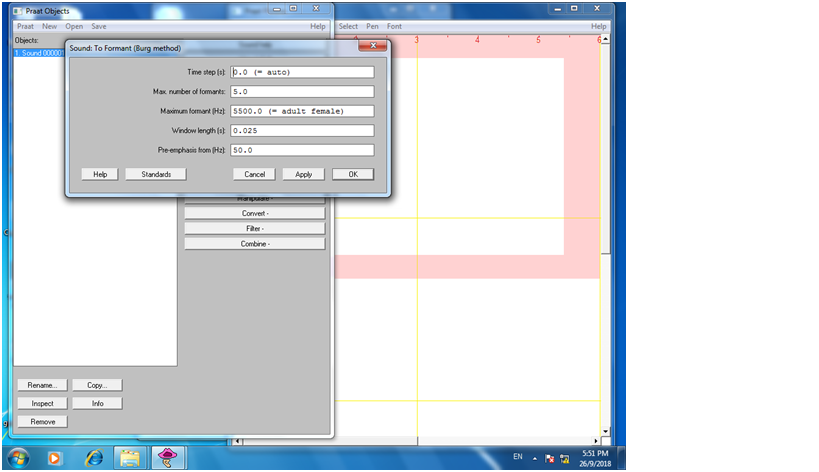The height and width of the screenshot is (472, 819).
Task: Click the Action Center flag tray icon
Action: click(549, 458)
